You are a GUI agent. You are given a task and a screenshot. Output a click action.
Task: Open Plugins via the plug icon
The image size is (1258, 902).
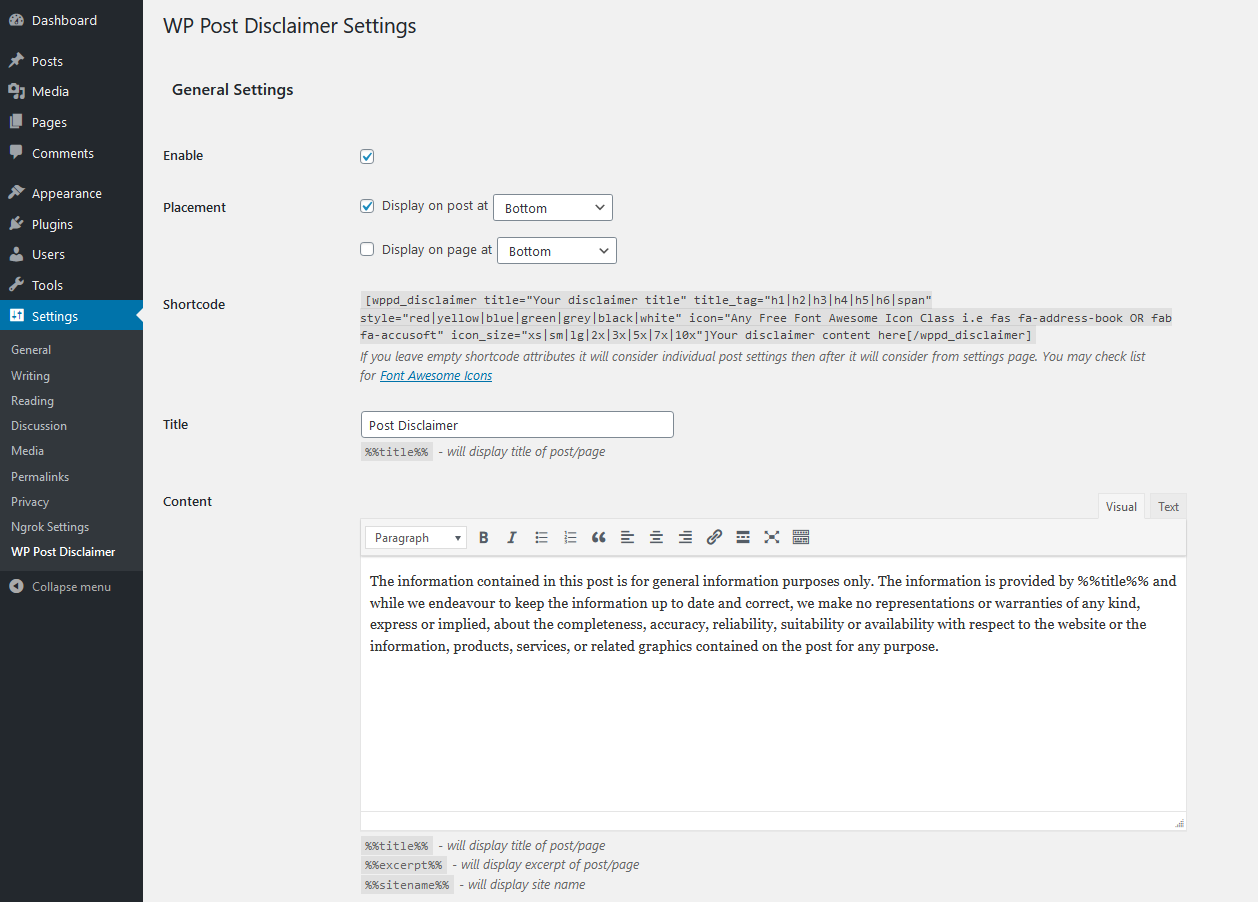click(16, 224)
